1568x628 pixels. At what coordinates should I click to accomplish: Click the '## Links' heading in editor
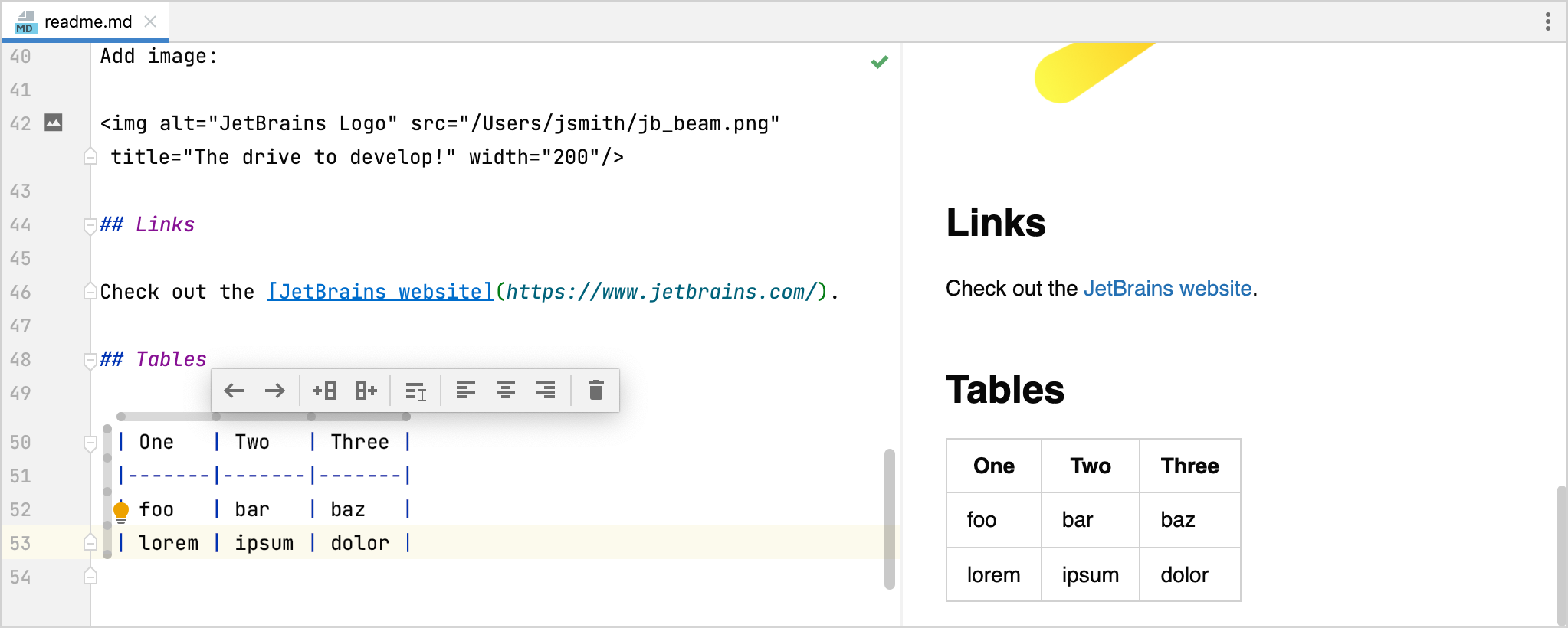[147, 224]
